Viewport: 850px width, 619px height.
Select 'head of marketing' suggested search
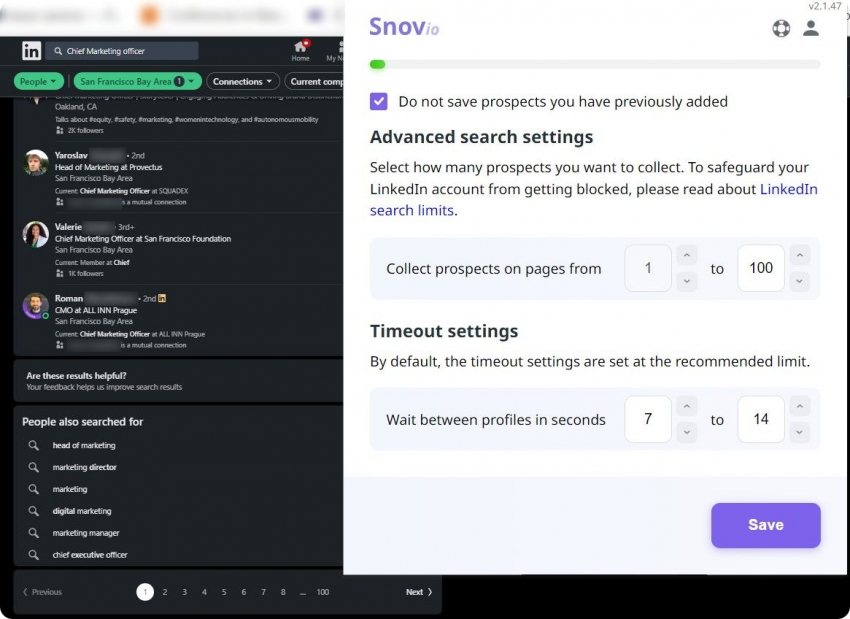pyautogui.click(x=84, y=445)
